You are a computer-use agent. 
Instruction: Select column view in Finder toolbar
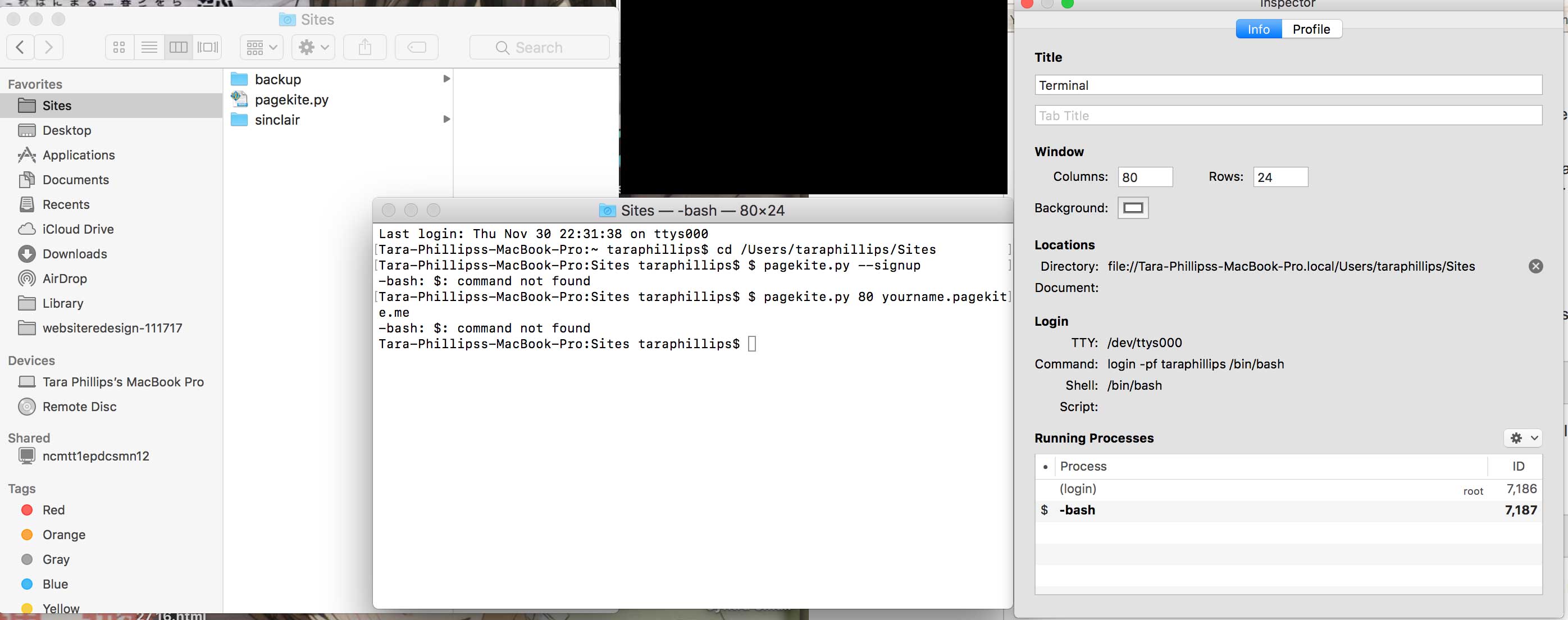click(x=179, y=48)
